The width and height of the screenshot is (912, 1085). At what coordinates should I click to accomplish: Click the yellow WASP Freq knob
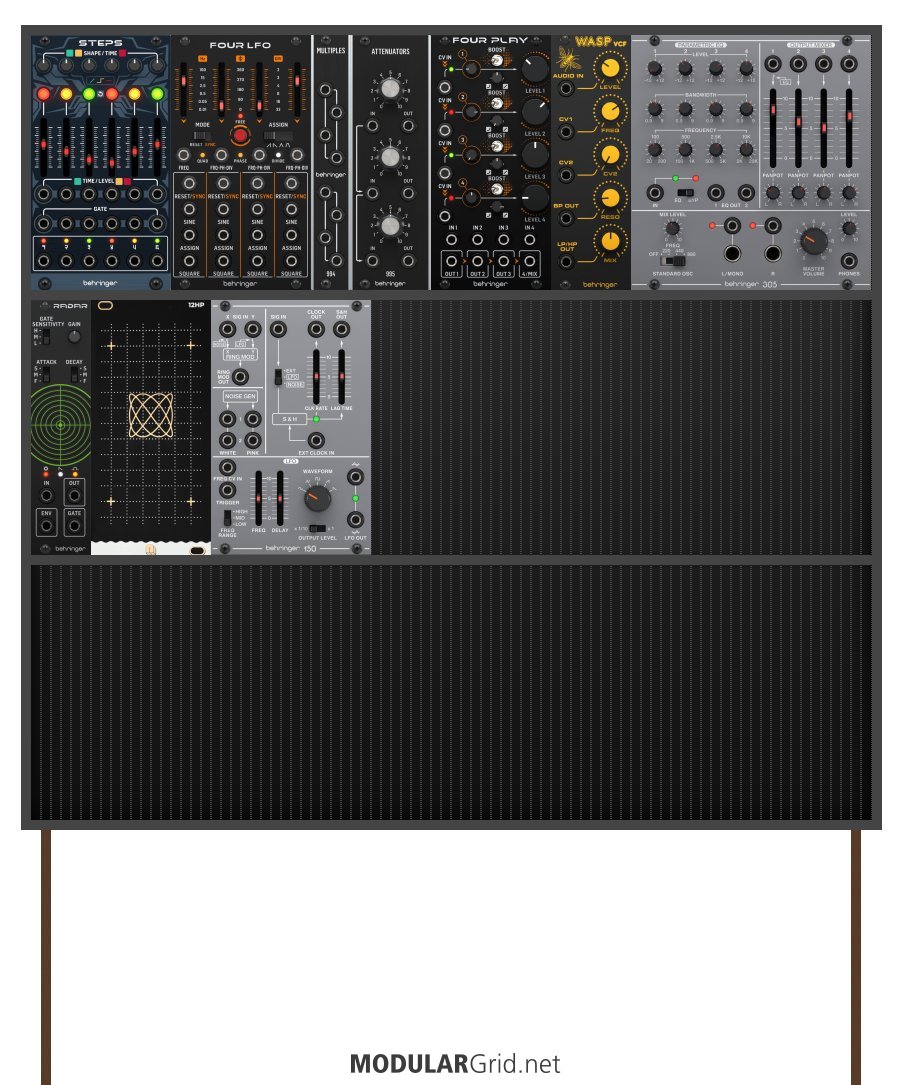[610, 111]
